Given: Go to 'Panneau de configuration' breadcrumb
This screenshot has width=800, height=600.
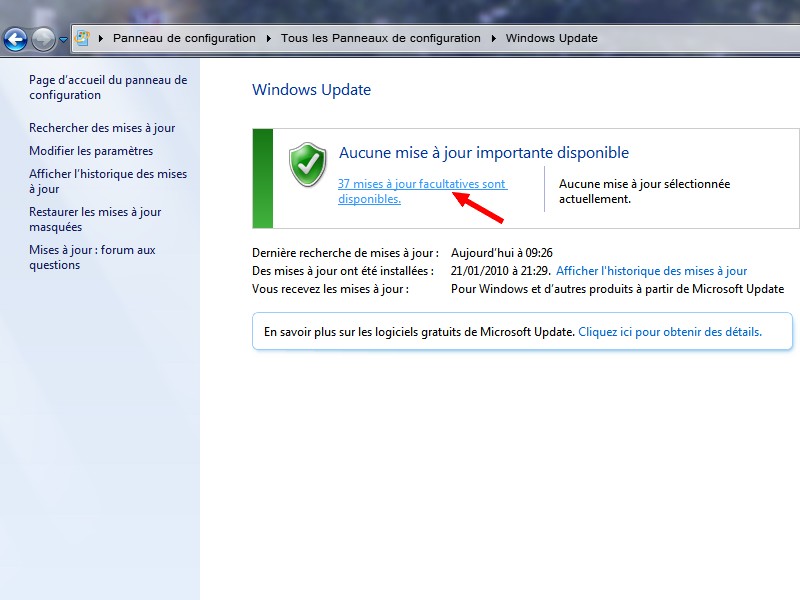Looking at the screenshot, I should coord(184,38).
